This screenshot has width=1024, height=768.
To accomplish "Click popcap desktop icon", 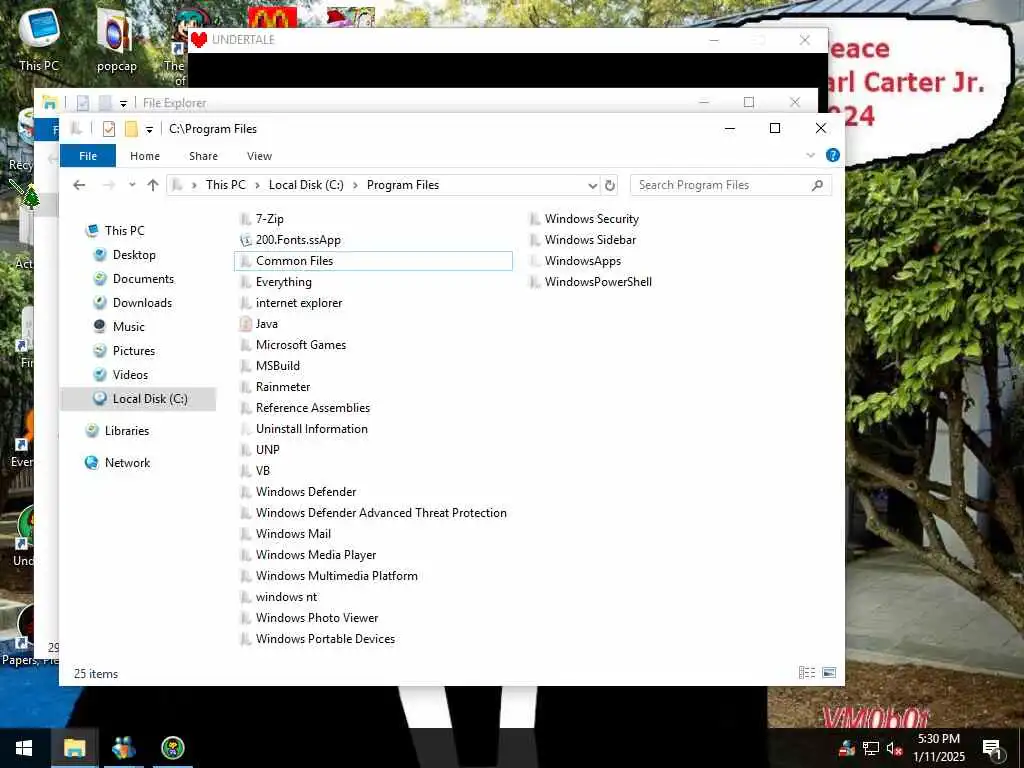I will pos(116,40).
